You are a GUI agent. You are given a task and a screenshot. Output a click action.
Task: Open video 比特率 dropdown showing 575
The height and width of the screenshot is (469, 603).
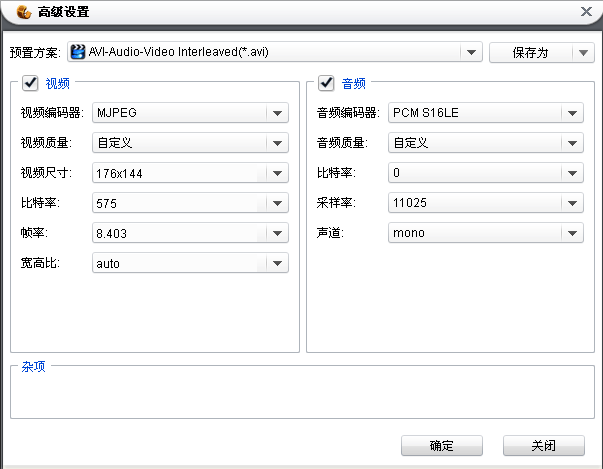(x=190, y=203)
